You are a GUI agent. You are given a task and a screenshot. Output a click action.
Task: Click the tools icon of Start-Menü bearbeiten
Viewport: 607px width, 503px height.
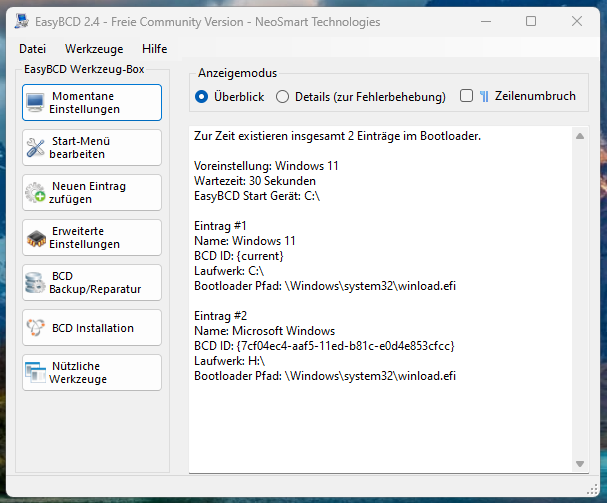pyautogui.click(x=35, y=148)
